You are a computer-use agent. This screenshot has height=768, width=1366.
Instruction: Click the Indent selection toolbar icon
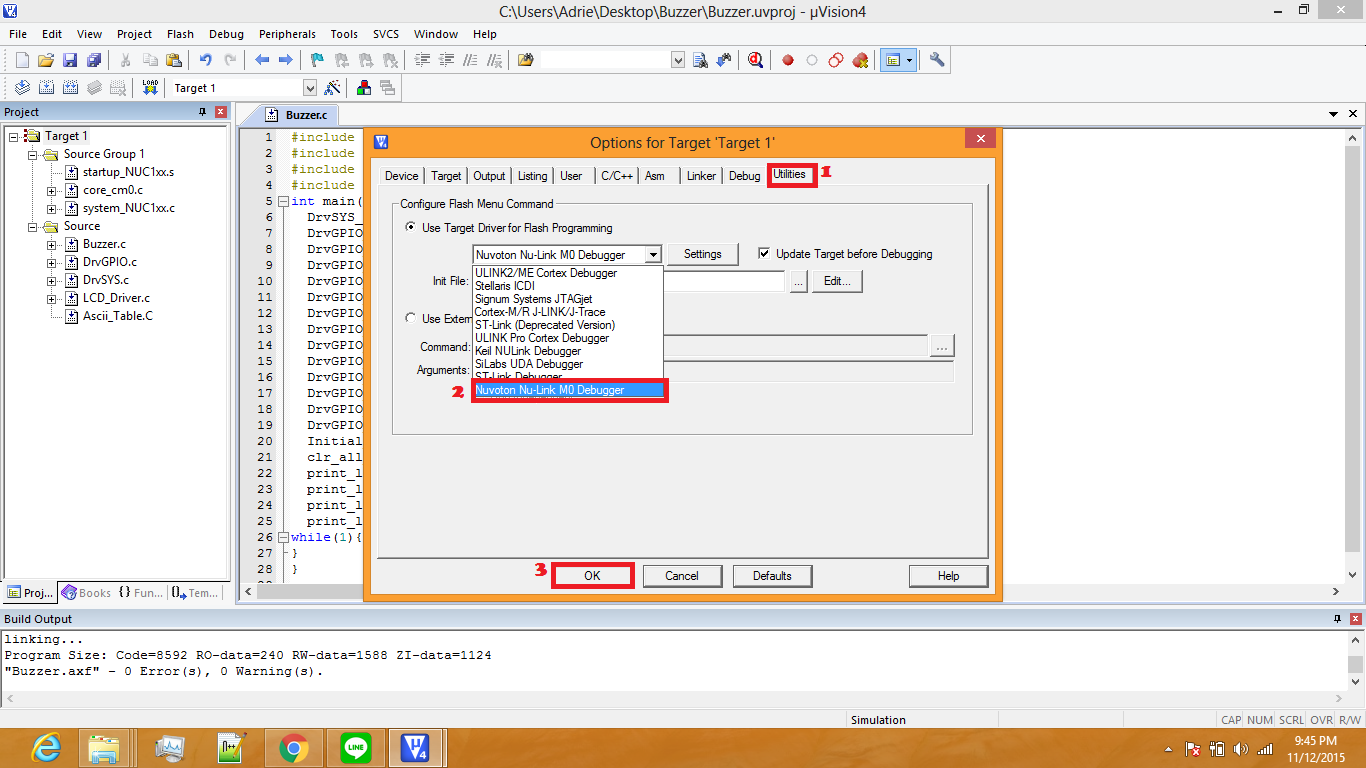pyautogui.click(x=422, y=60)
